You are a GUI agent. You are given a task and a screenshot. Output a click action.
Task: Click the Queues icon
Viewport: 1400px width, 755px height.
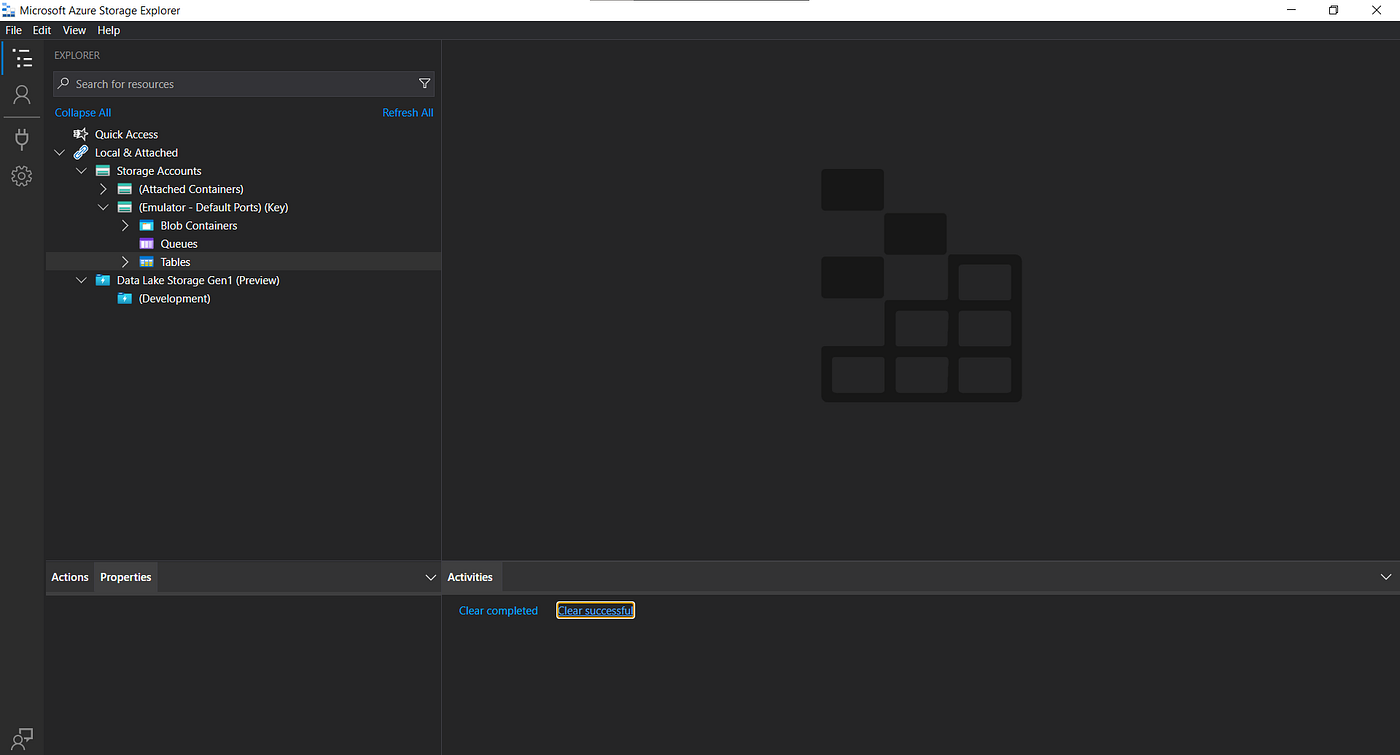click(147, 244)
